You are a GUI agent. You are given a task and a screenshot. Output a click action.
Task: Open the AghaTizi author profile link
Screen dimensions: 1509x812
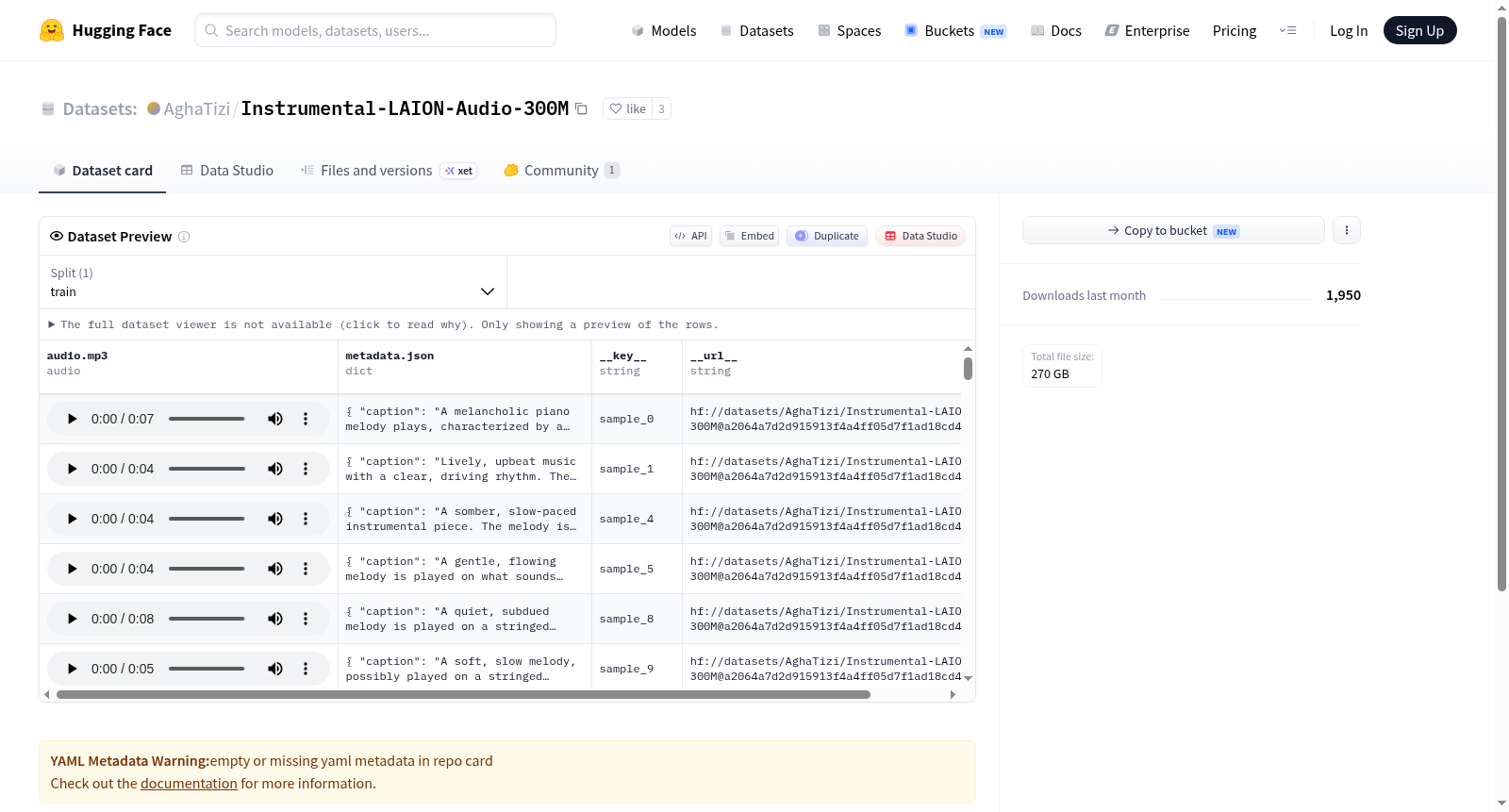[197, 108]
